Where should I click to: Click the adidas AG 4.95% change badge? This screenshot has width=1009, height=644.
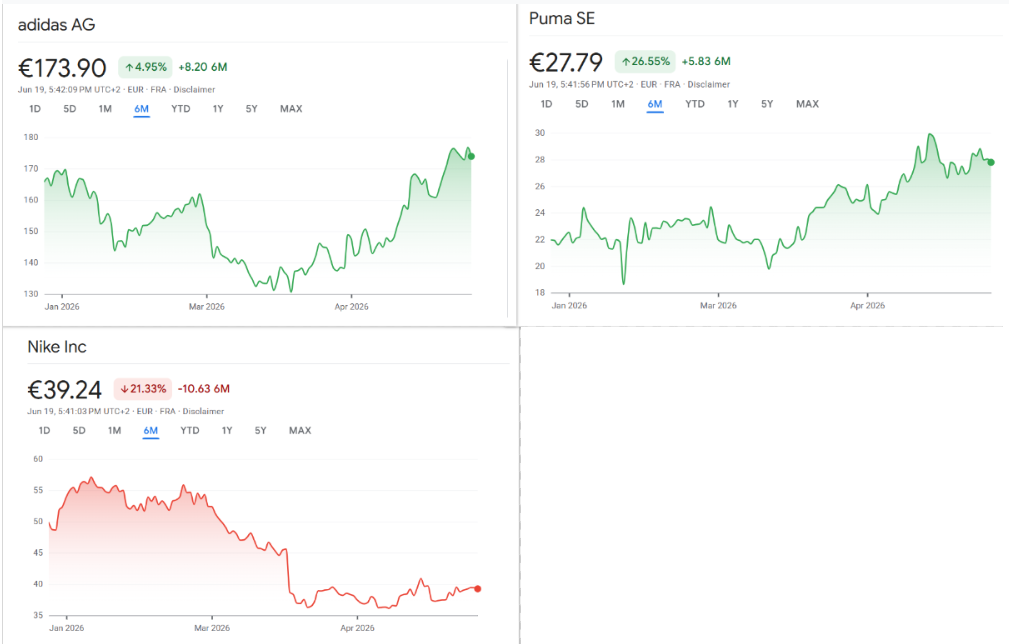click(x=145, y=67)
